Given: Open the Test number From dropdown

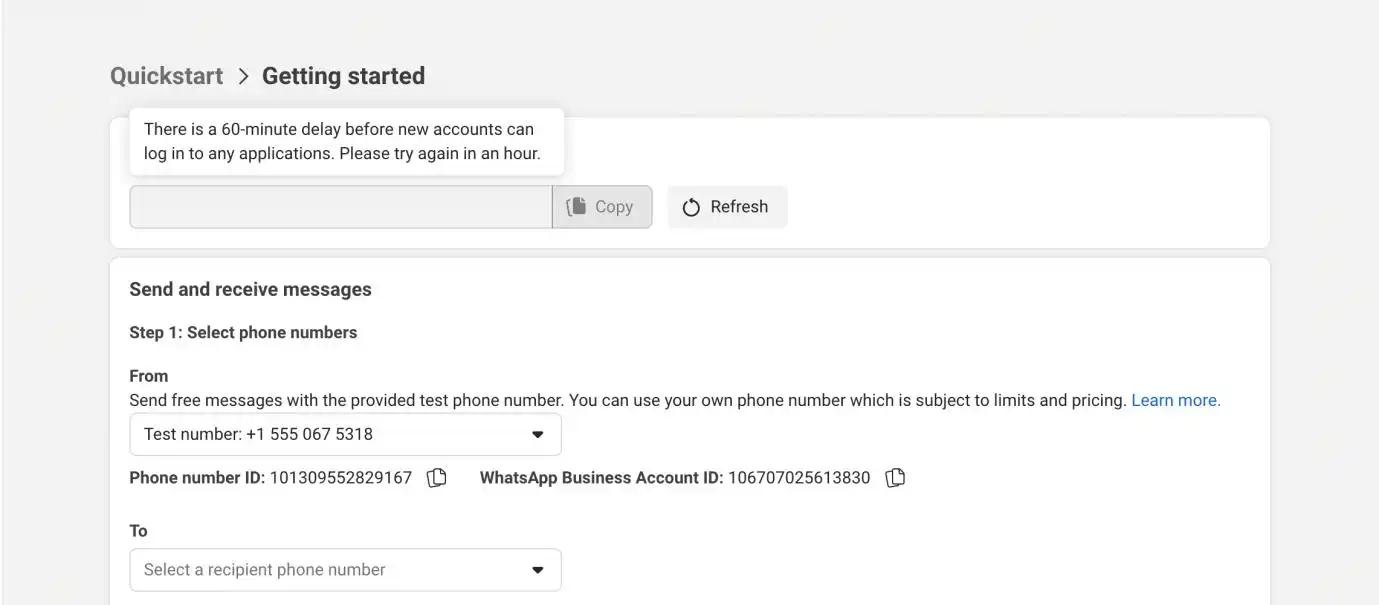Looking at the screenshot, I should pyautogui.click(x=345, y=434).
